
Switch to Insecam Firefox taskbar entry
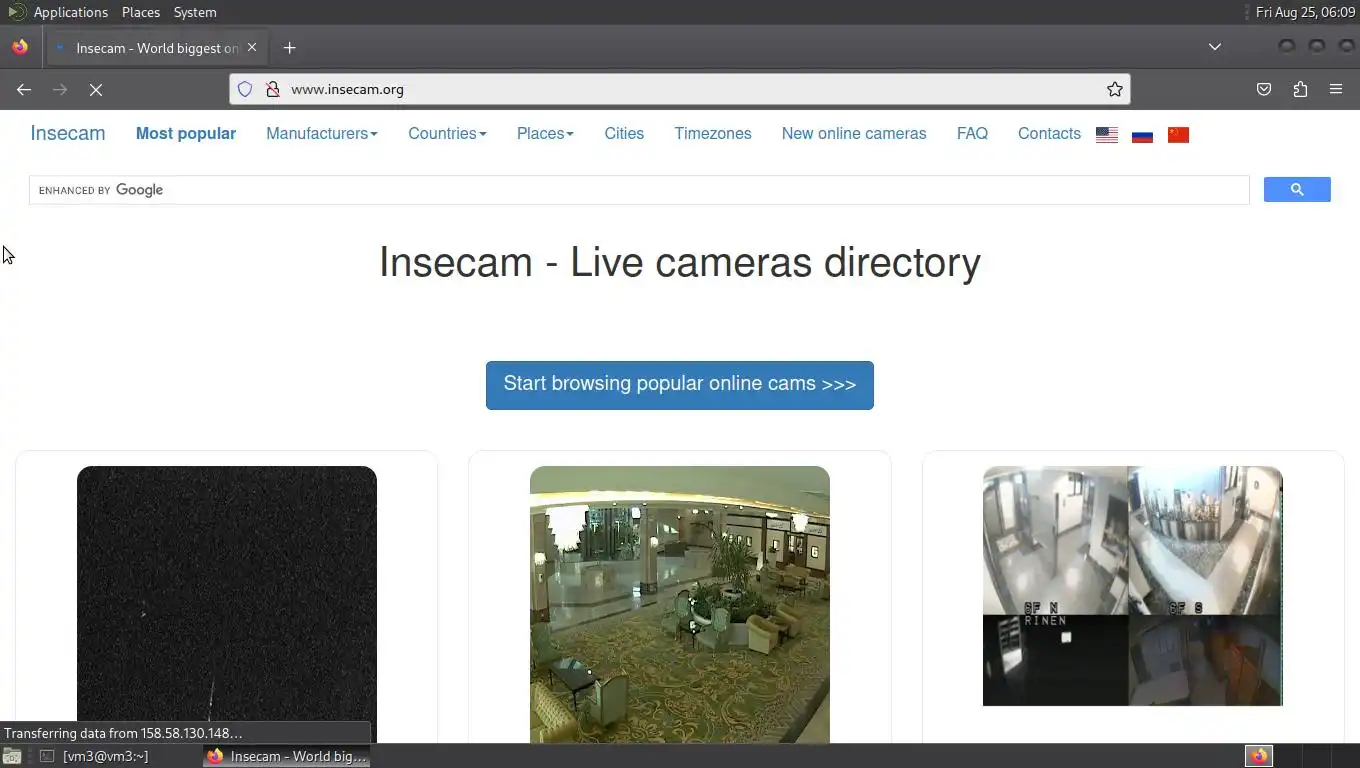[x=287, y=756]
